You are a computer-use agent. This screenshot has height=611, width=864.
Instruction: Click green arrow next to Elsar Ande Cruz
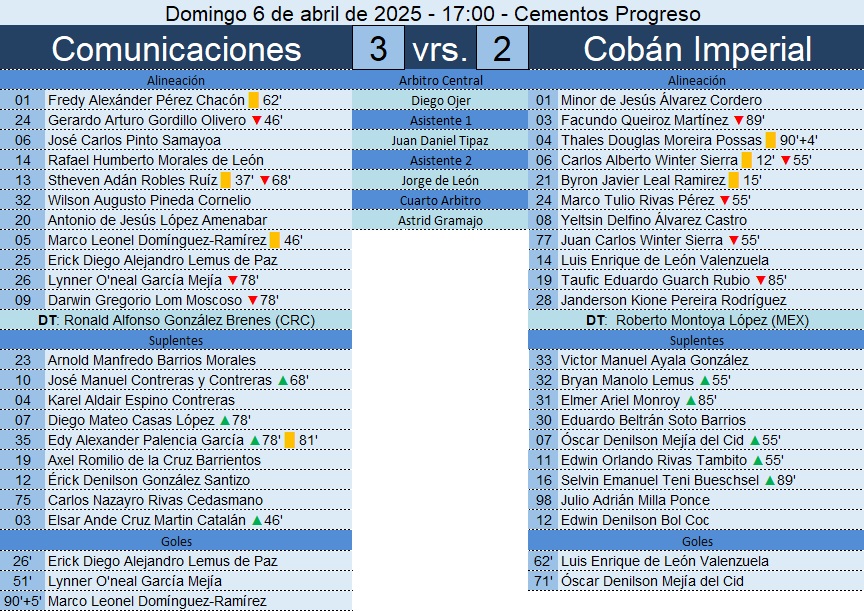[x=257, y=520]
